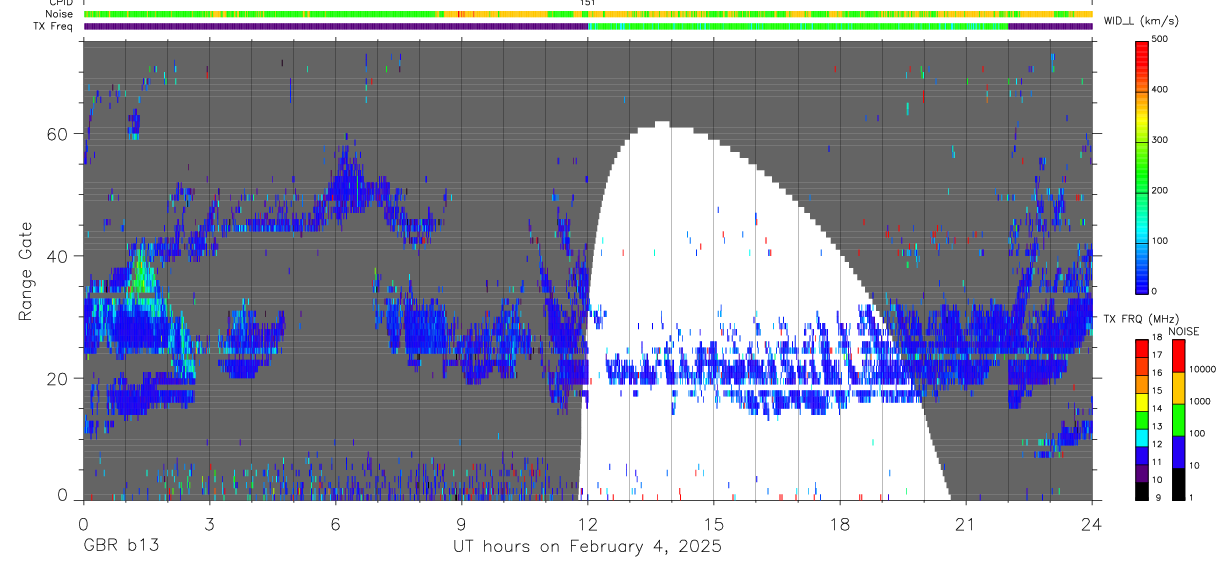Screen dimensions: 1228x567
Task: Click the purple-green TX Freq strip above the plot
Action: coord(588,26)
